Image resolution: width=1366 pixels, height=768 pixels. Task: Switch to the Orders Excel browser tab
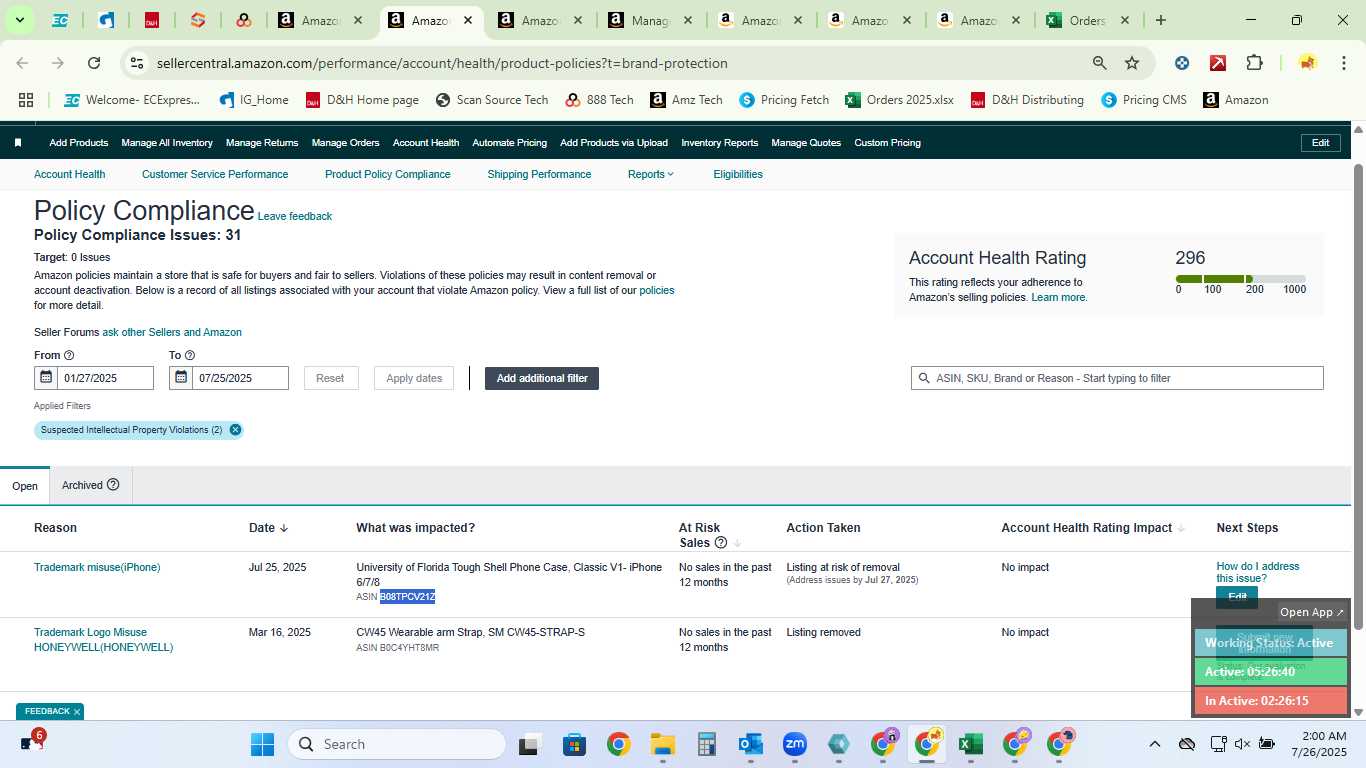click(x=1087, y=20)
